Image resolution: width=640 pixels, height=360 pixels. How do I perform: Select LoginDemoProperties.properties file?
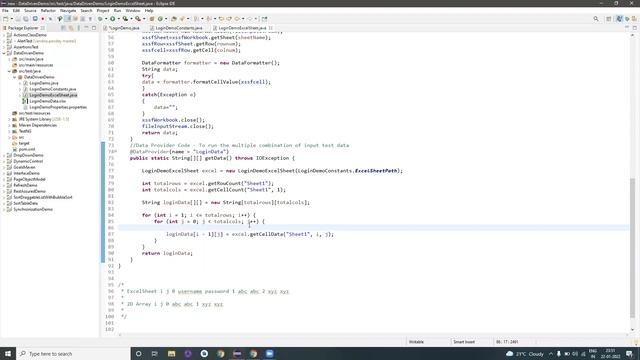tap(58, 107)
